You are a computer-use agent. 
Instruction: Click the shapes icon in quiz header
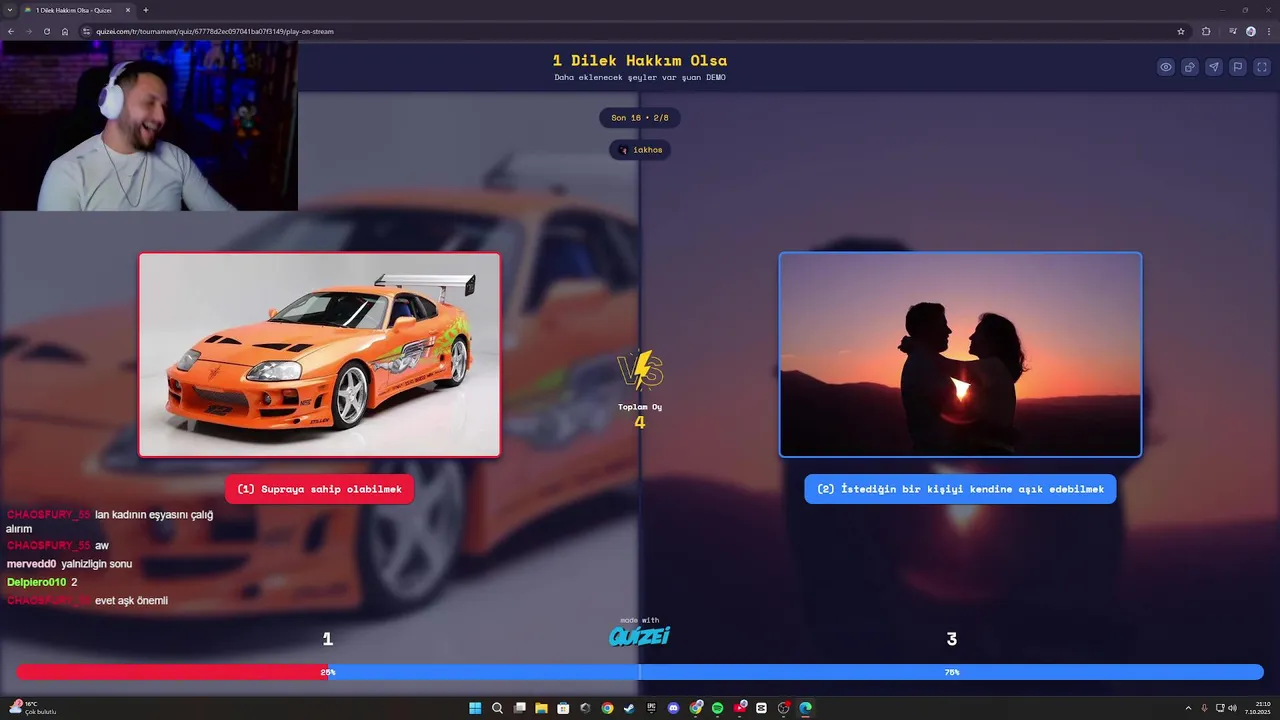tap(1190, 67)
